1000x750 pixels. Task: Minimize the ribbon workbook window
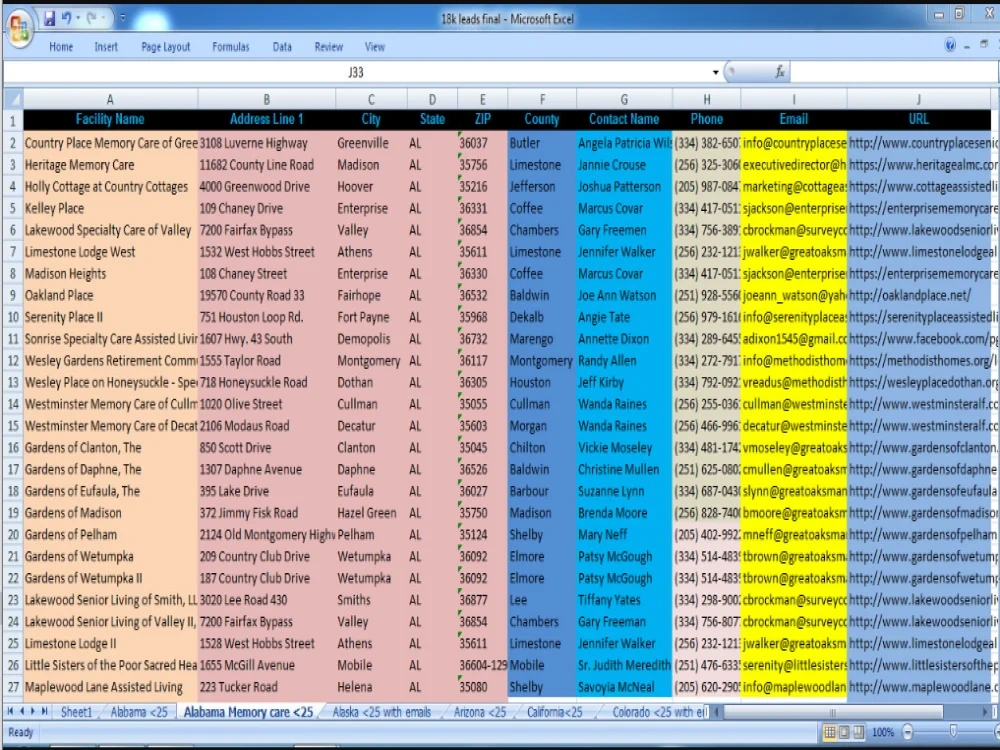coord(967,45)
